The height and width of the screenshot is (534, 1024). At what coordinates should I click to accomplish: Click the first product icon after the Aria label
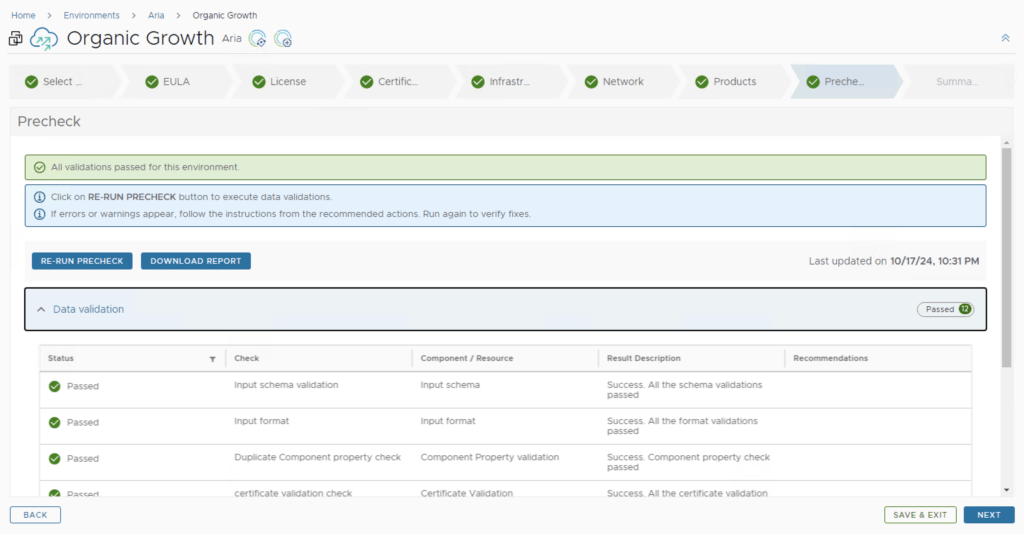tap(258, 39)
